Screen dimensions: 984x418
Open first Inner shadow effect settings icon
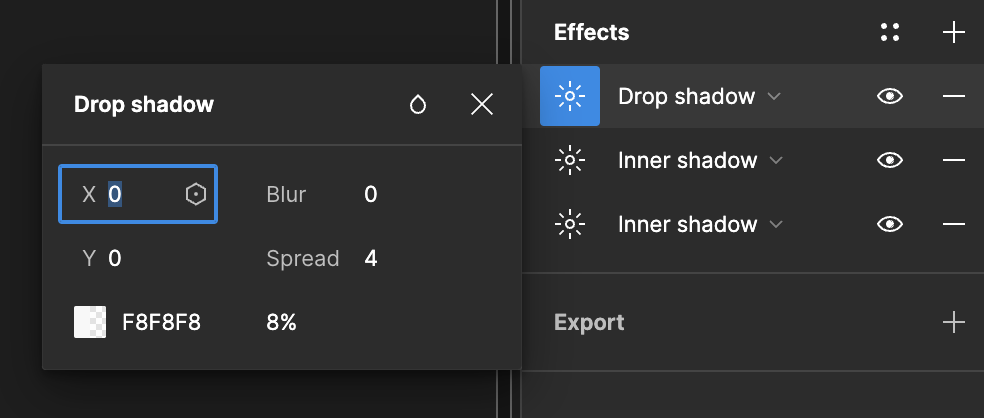point(570,160)
